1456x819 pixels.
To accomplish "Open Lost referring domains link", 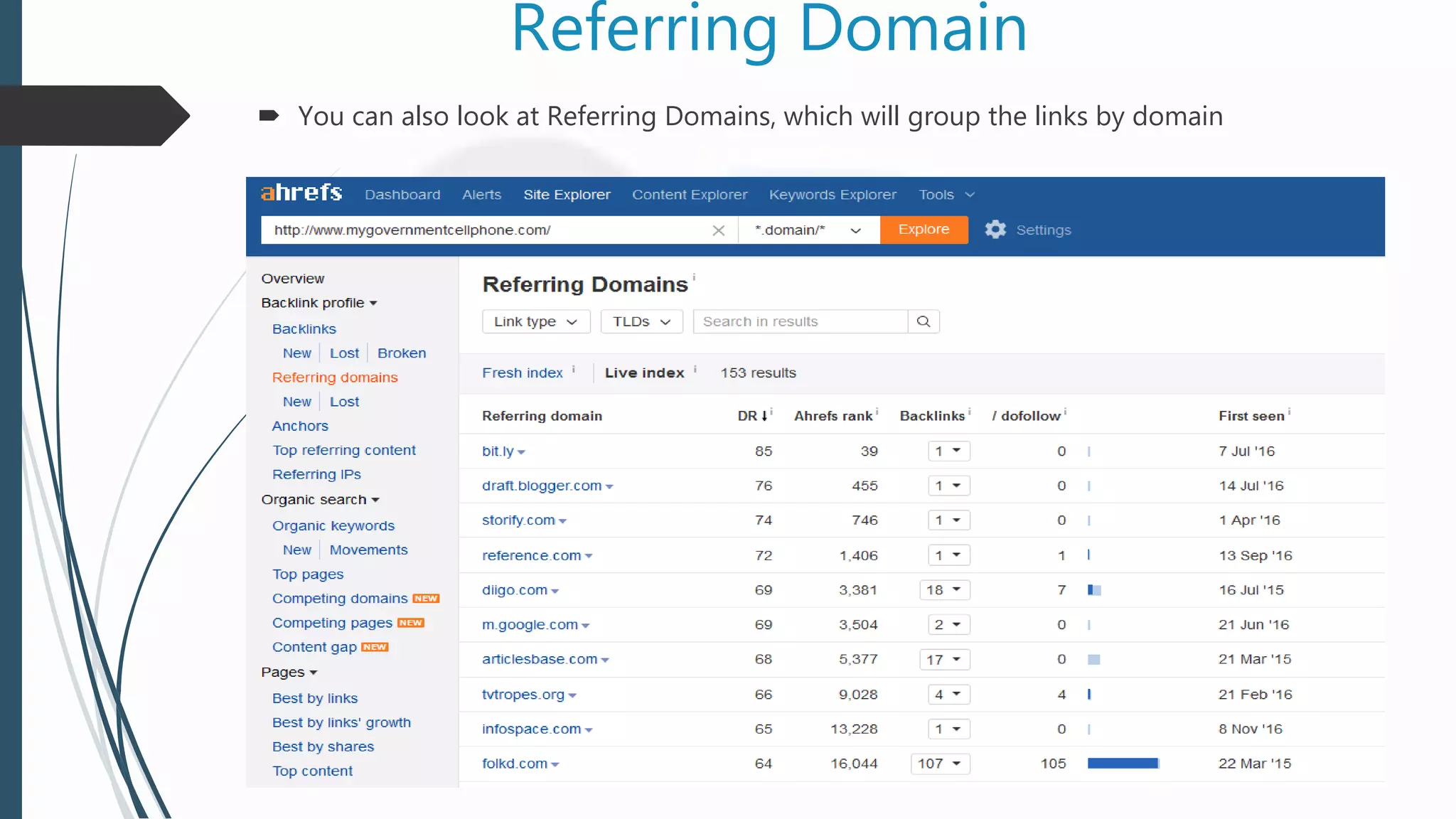I will coord(344,402).
